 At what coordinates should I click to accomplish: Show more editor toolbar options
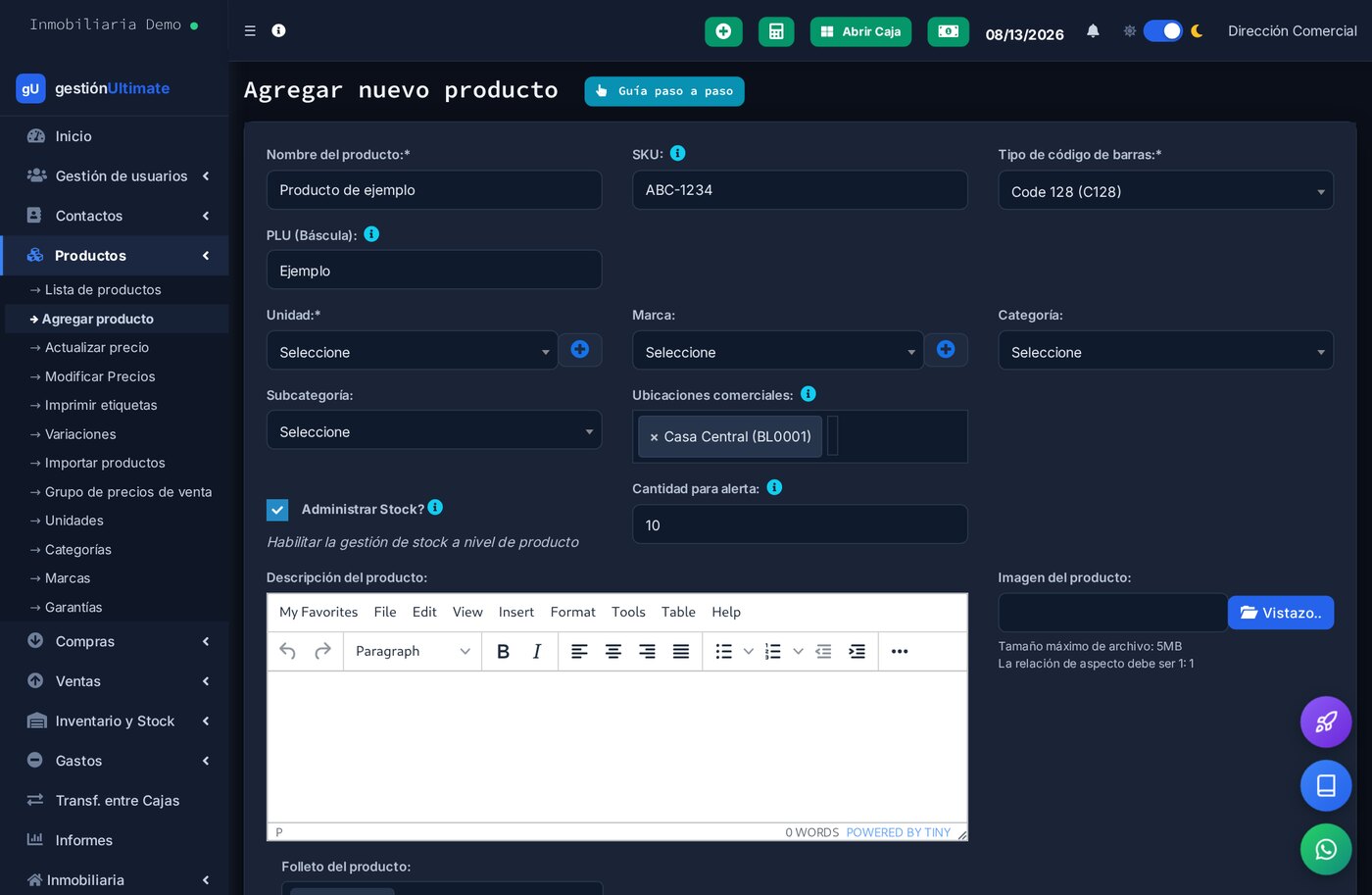(x=900, y=651)
